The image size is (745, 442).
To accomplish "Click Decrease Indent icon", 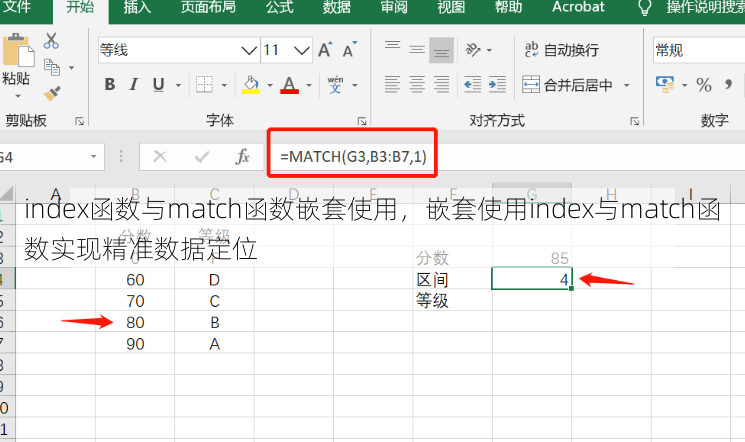I will [x=473, y=85].
